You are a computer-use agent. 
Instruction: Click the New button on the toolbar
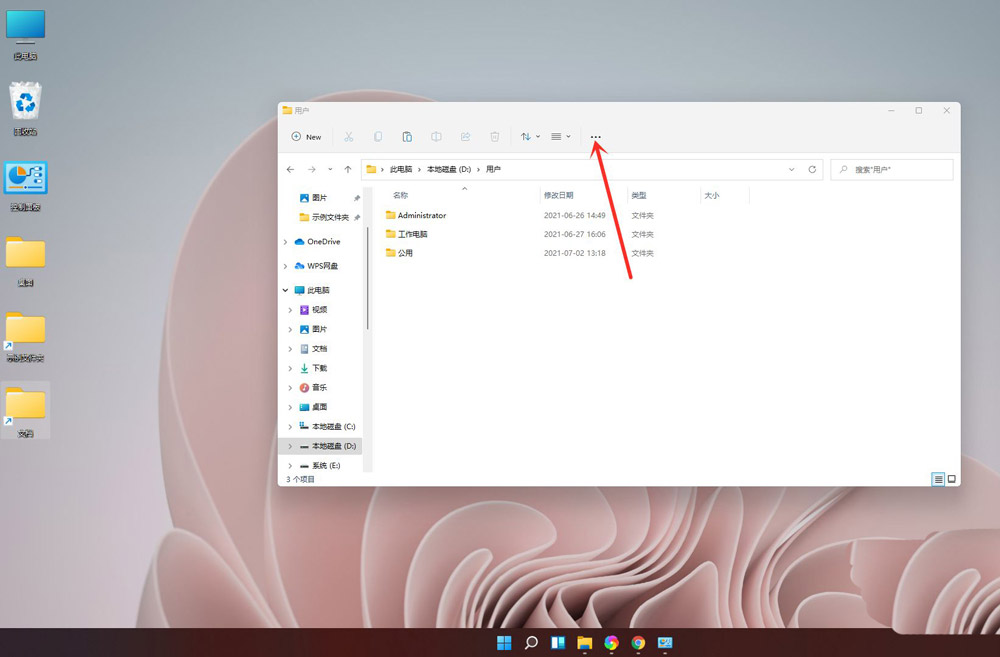(306, 136)
